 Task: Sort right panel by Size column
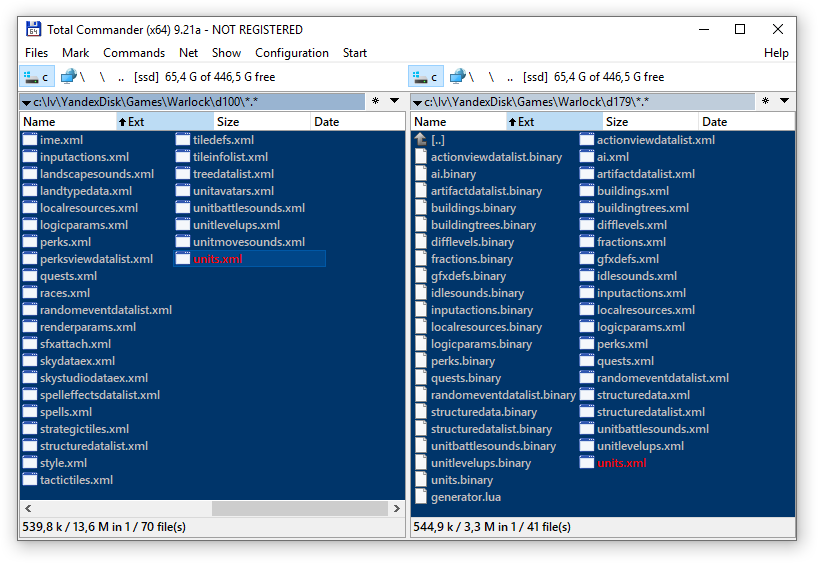point(651,122)
